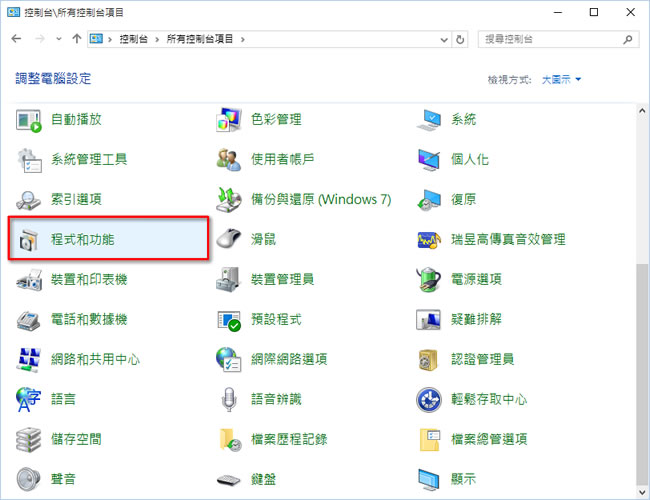
Task: Open the 滑鼠 mouse icon
Action: pyautogui.click(x=229, y=239)
